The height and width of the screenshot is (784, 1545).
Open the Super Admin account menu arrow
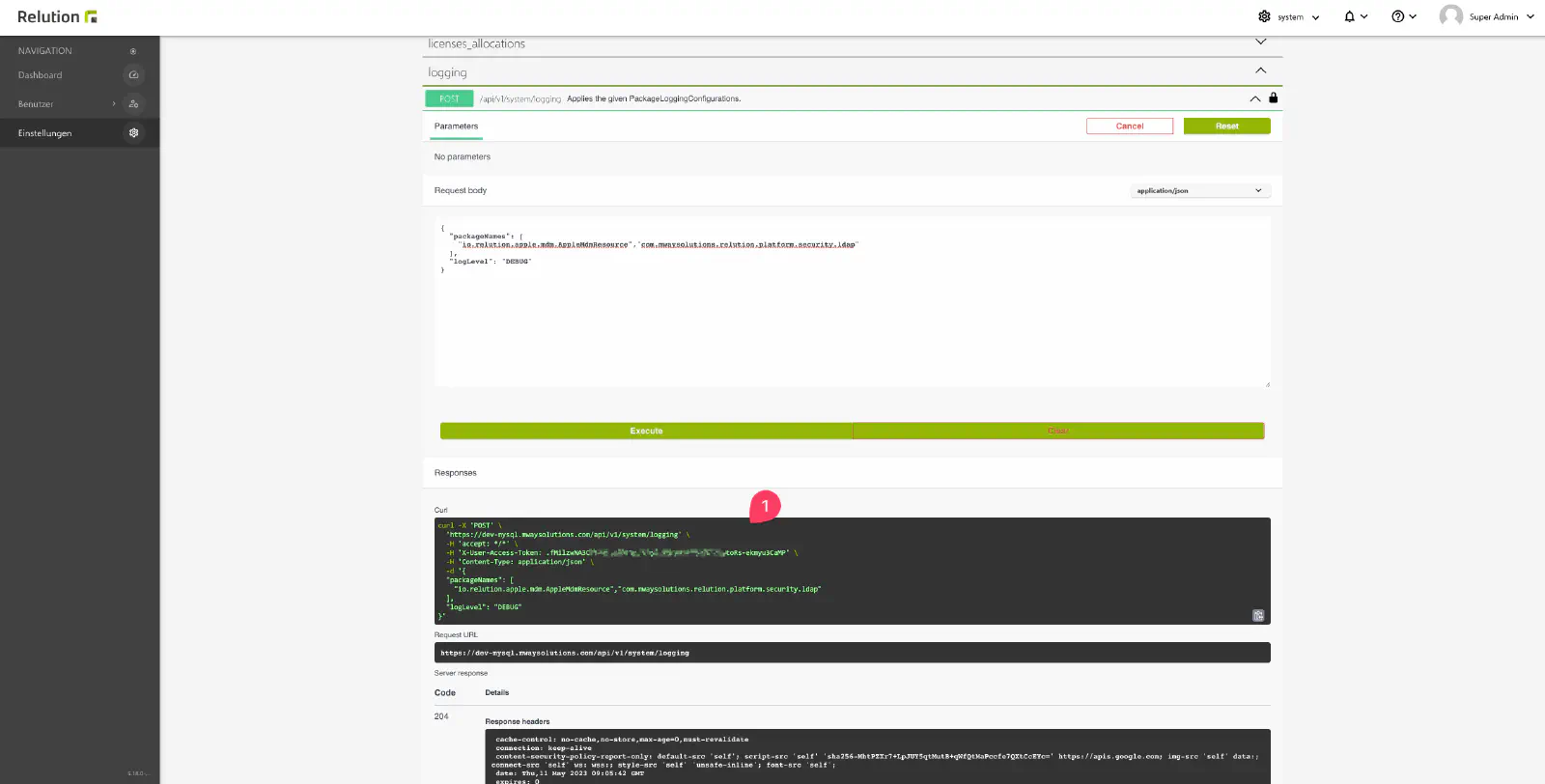pos(1531,16)
